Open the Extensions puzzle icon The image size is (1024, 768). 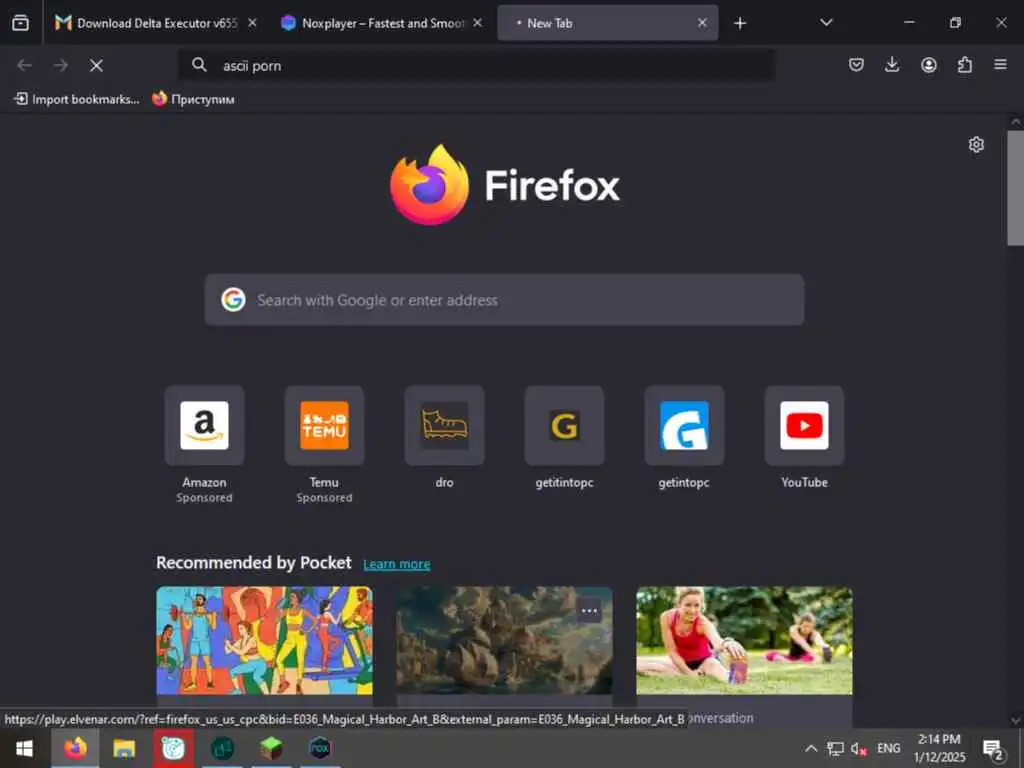(965, 65)
